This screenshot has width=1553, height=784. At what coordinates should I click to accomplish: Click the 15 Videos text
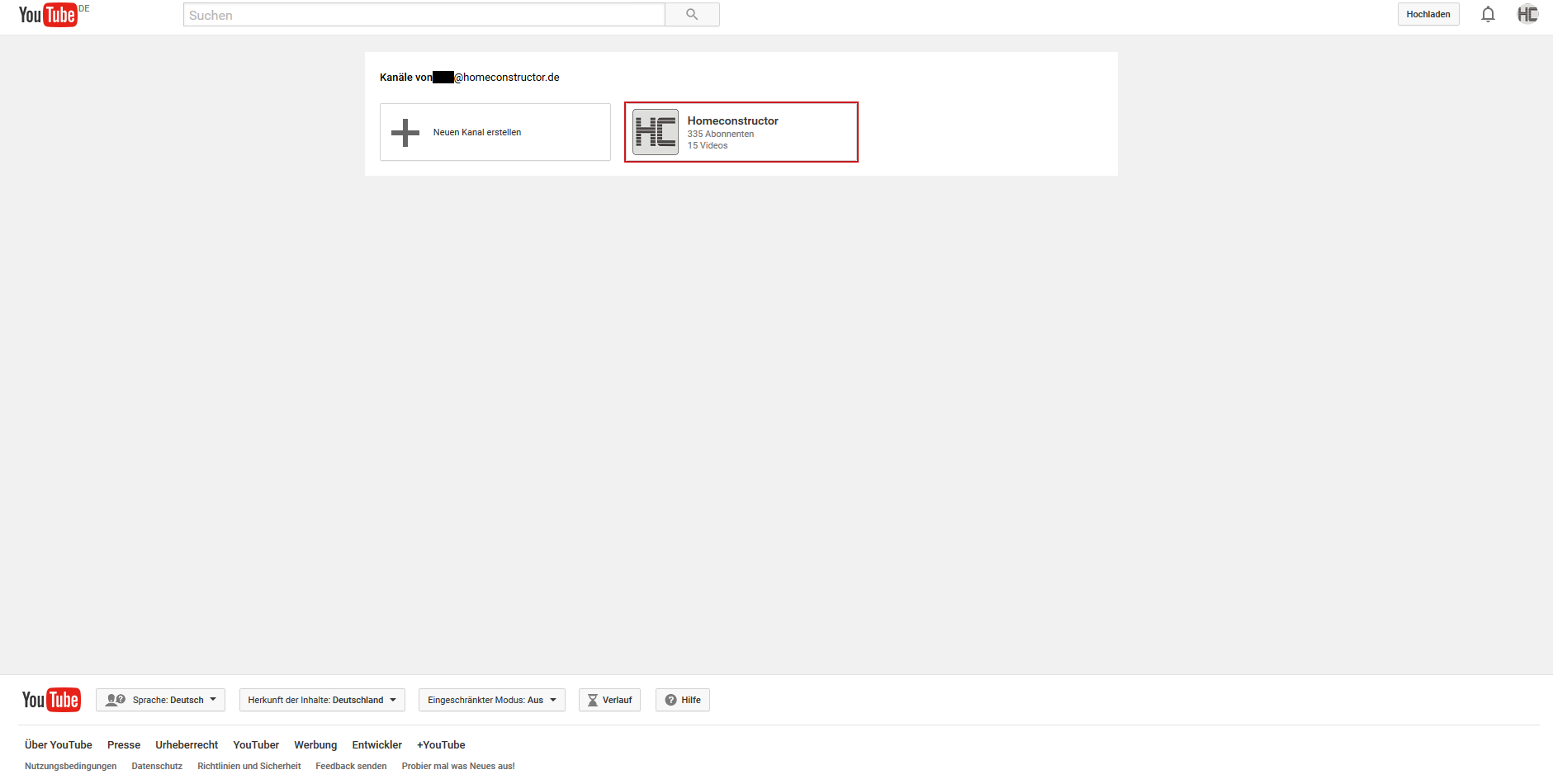tap(708, 145)
